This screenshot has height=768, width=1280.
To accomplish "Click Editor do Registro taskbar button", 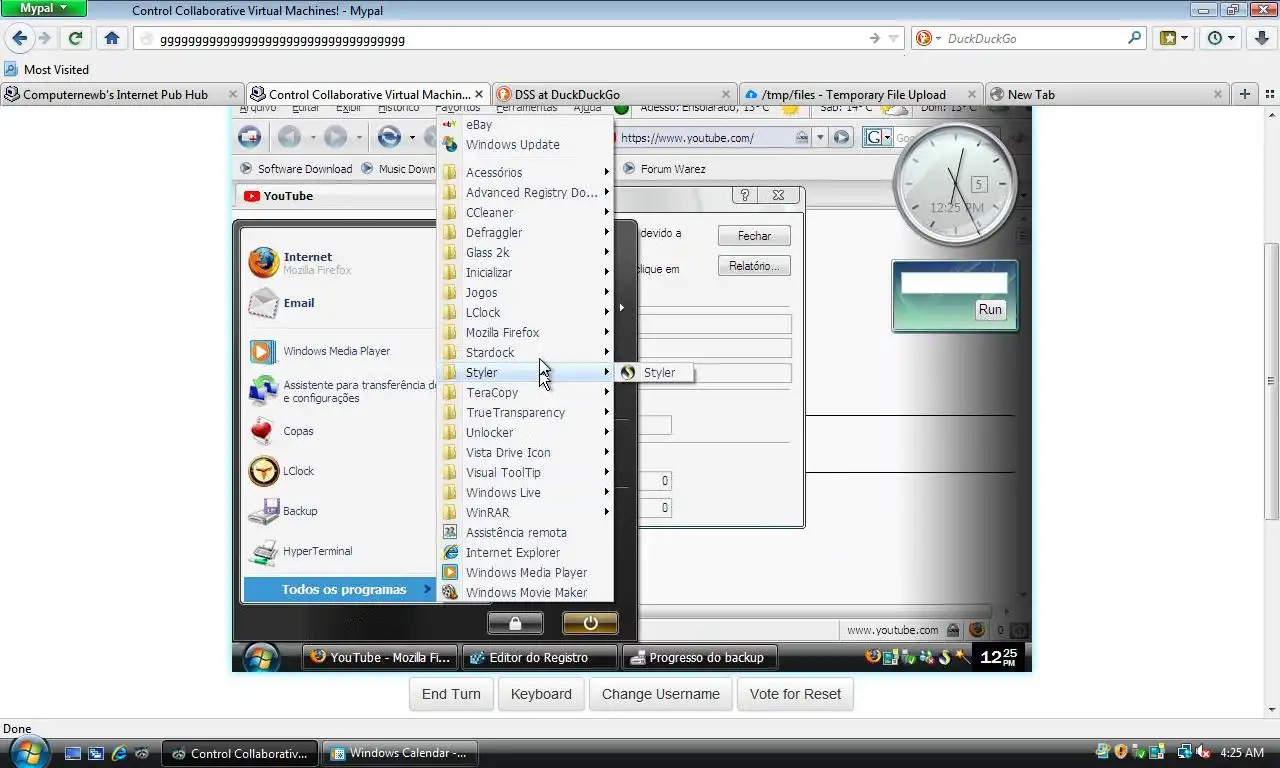I will [540, 657].
